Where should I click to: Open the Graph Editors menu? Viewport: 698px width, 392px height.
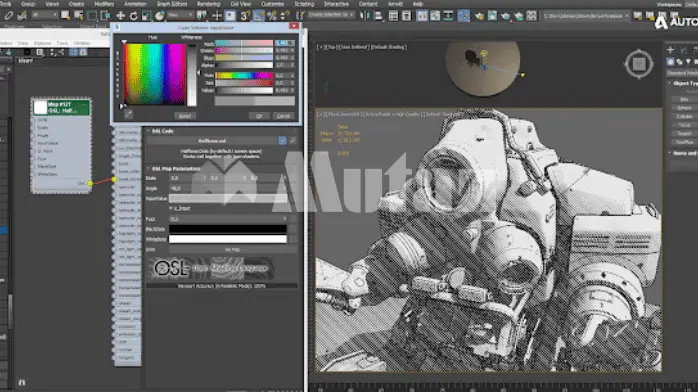[x=172, y=4]
